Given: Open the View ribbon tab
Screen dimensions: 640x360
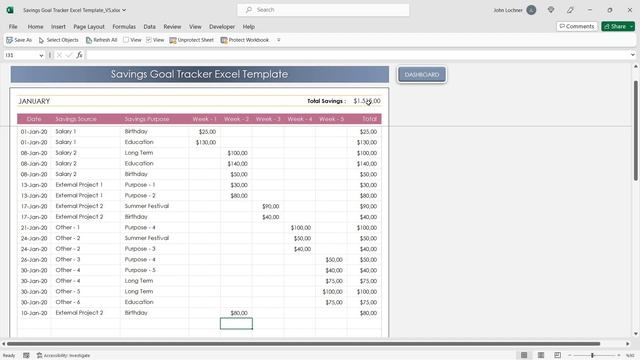Looking at the screenshot, I should [x=195, y=27].
